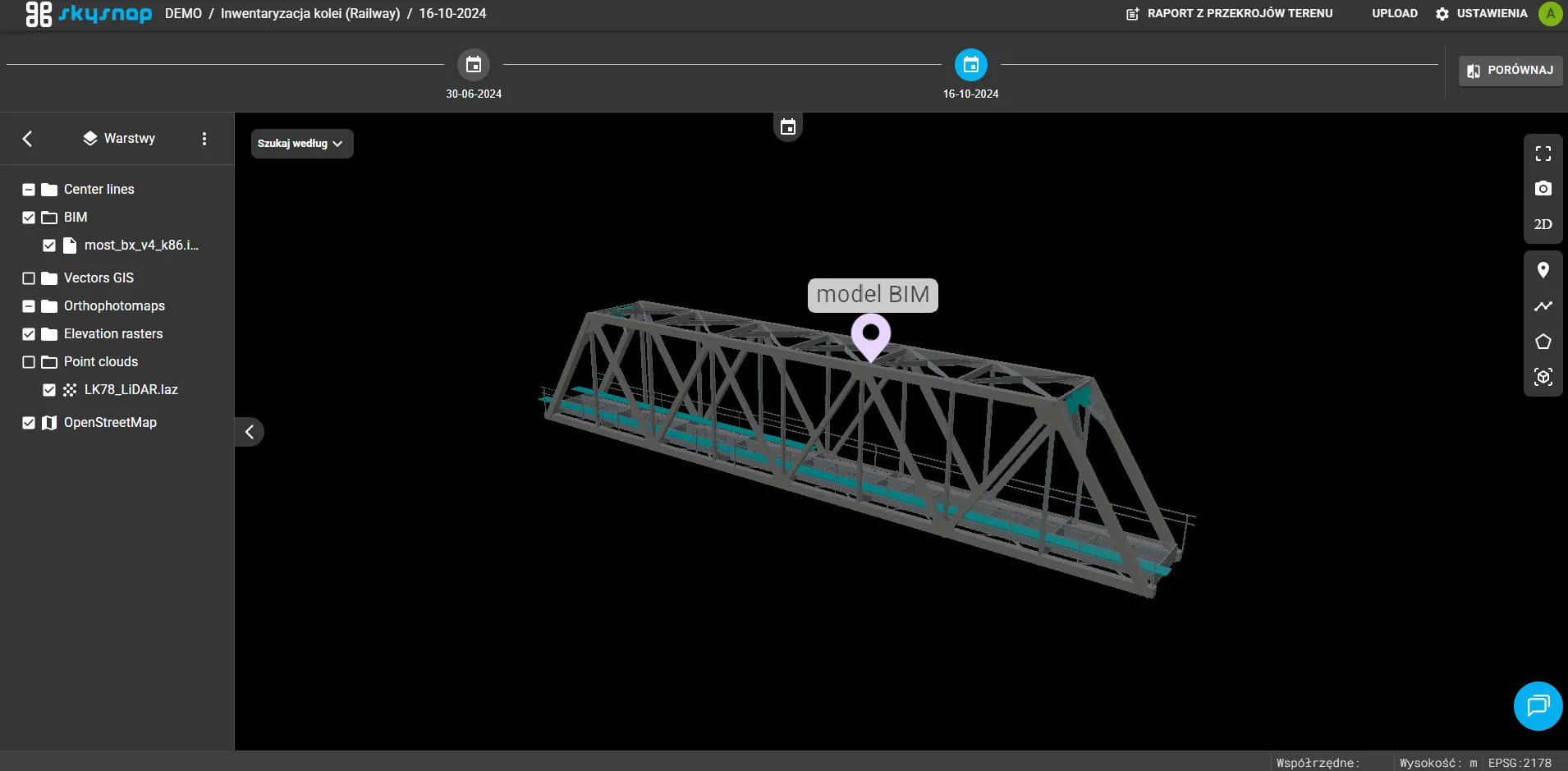
Task: Switch to the 30-06-2024 dataset
Action: pos(474,65)
